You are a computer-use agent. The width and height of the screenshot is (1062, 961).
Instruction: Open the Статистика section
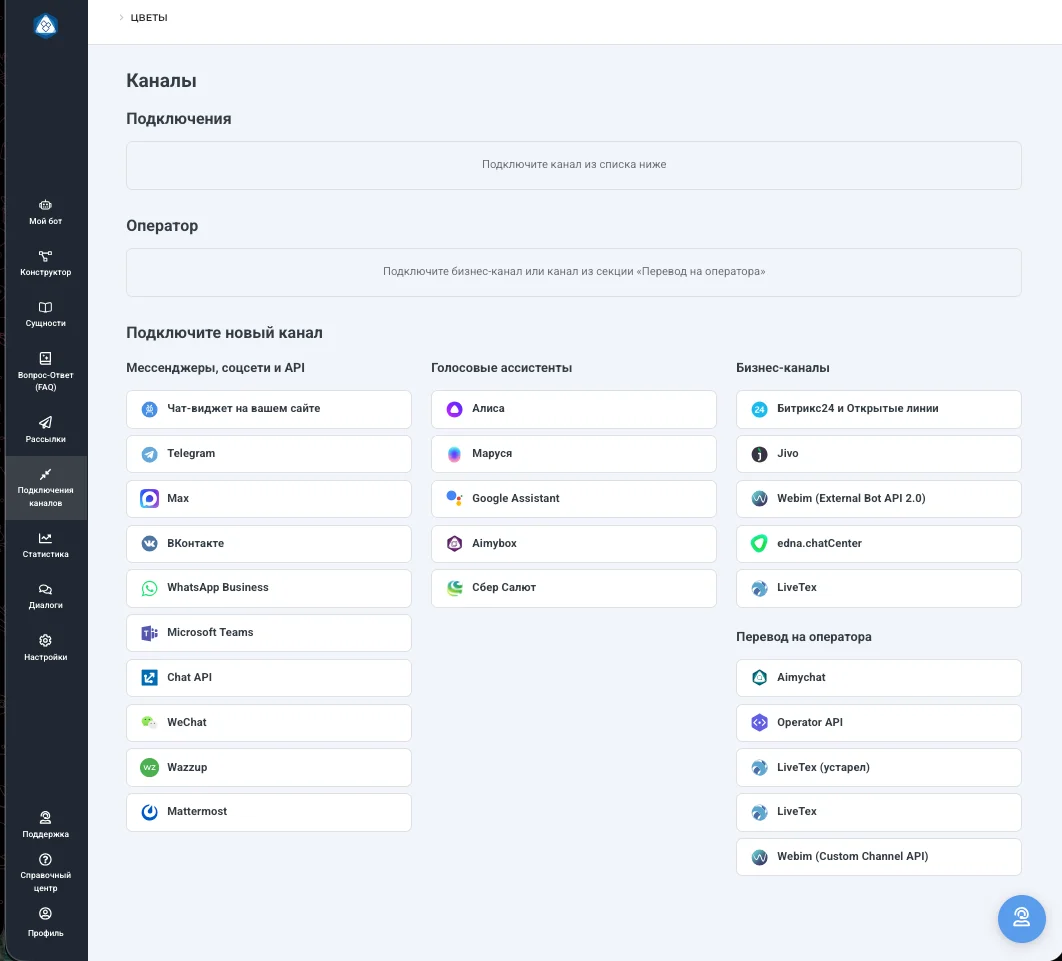(x=45, y=545)
